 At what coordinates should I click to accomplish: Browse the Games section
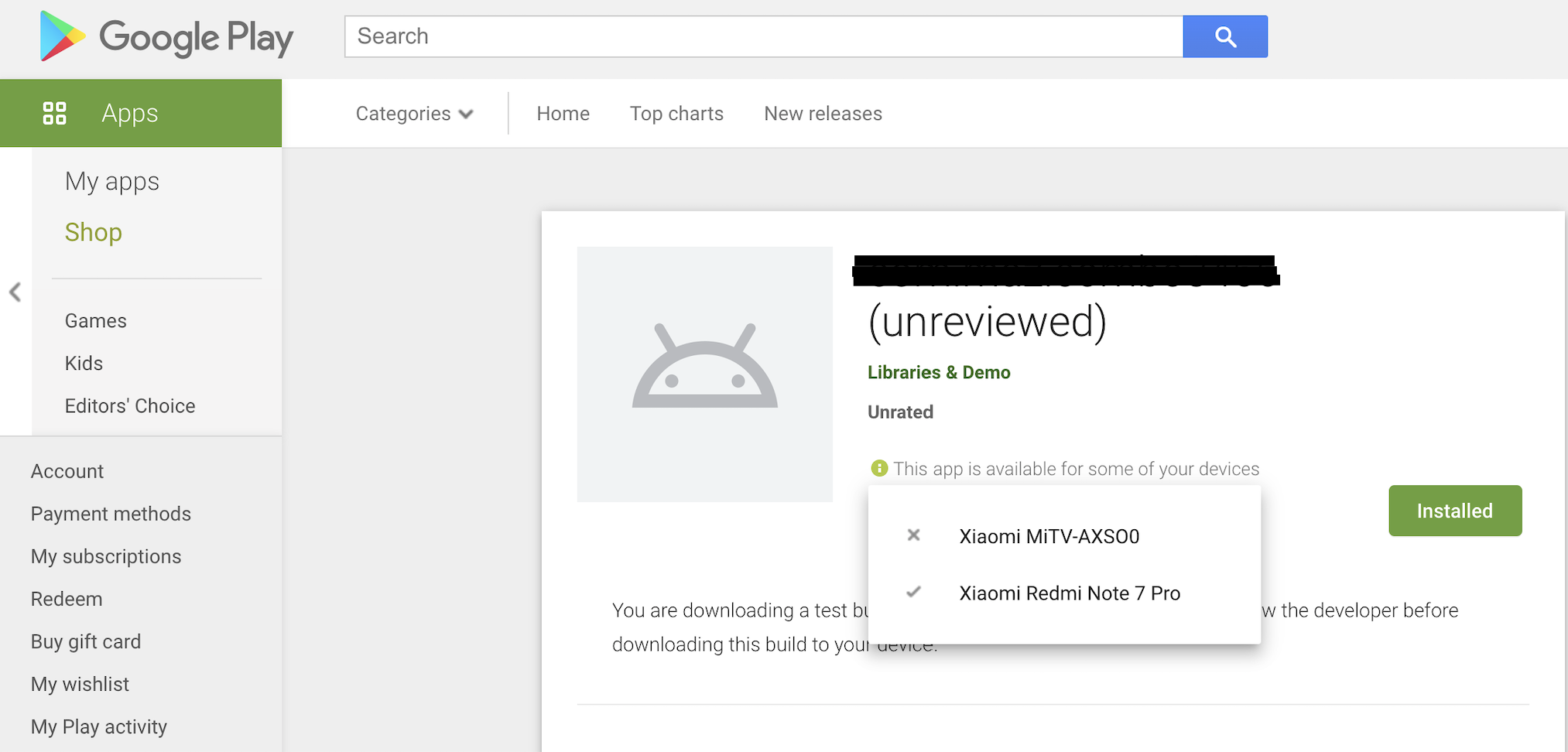tap(96, 321)
